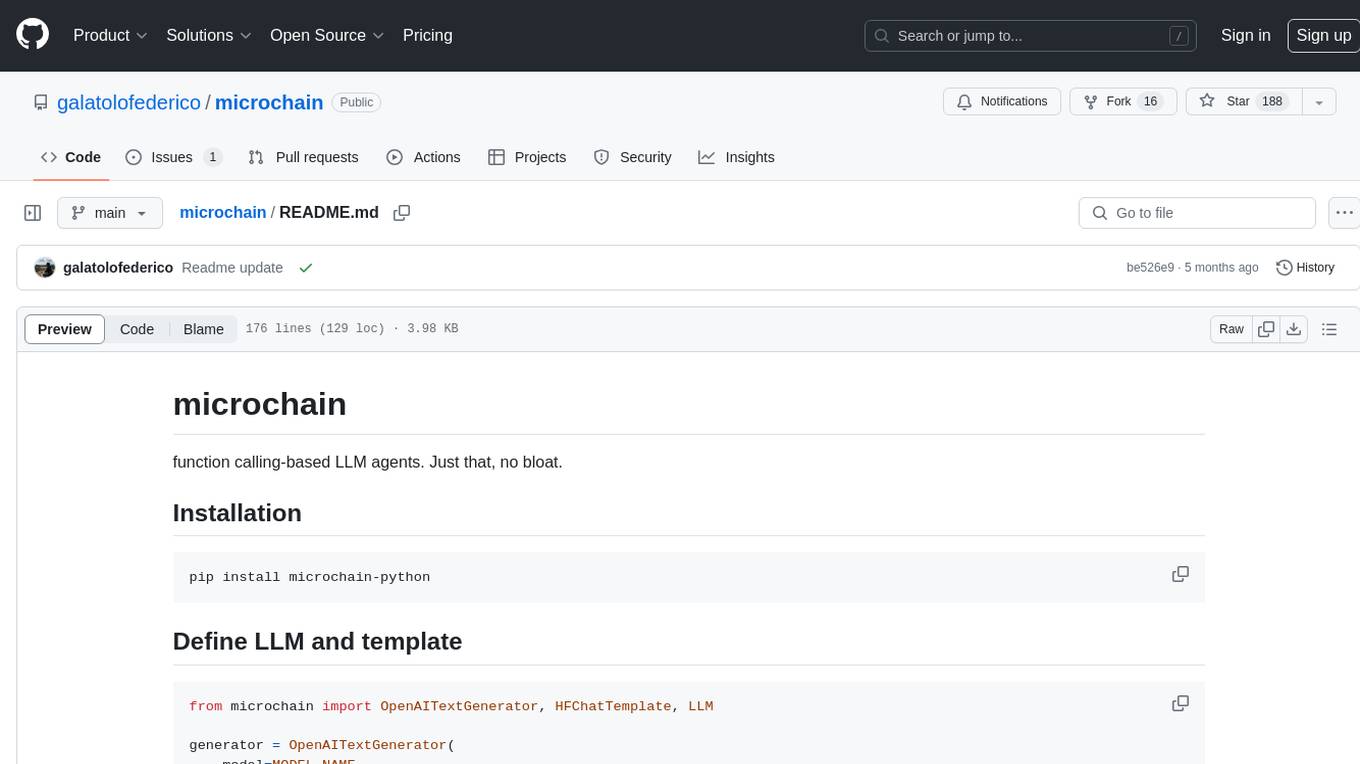Focus the Go to file field

(x=1197, y=213)
